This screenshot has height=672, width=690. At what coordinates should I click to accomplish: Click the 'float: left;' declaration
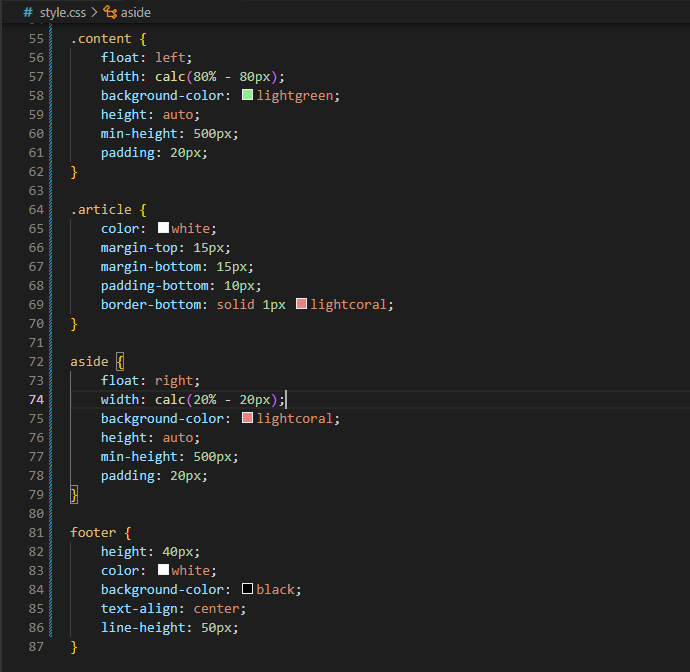(x=147, y=58)
